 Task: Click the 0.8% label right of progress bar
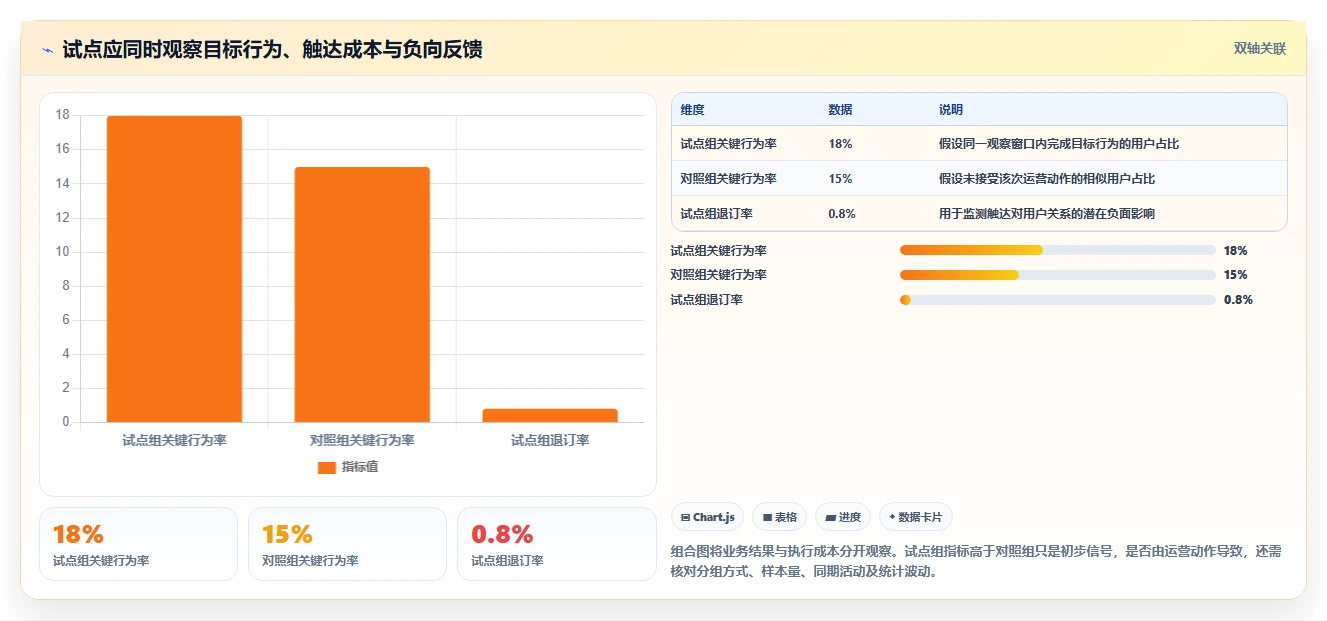click(1238, 300)
